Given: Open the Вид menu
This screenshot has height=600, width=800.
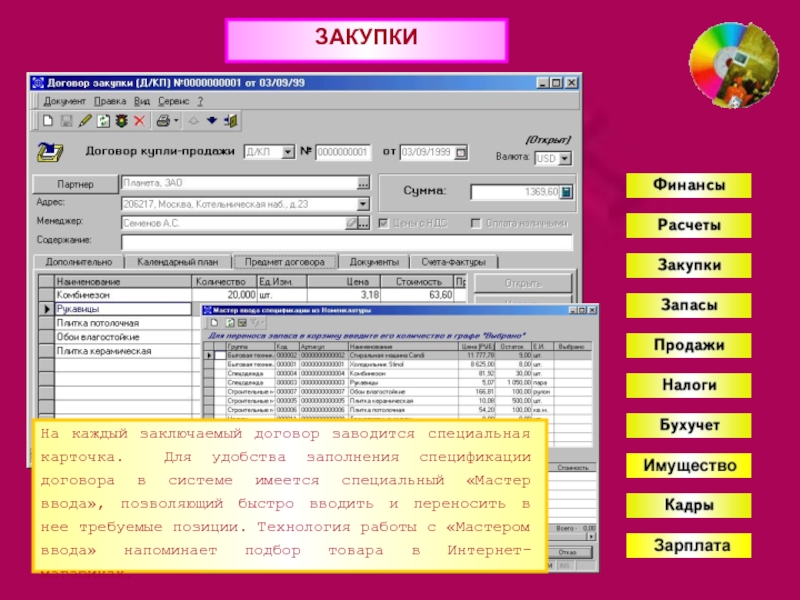Looking at the screenshot, I should pos(142,101).
